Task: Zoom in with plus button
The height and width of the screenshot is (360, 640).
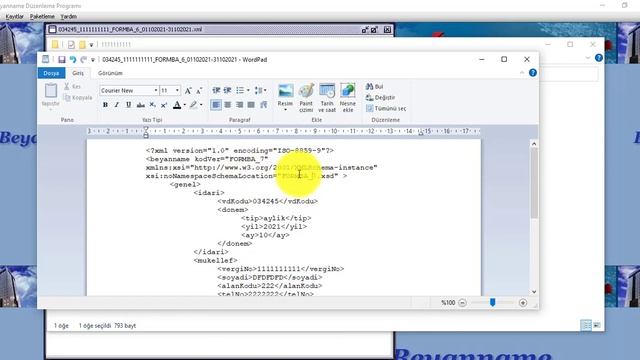Action: coord(523,303)
